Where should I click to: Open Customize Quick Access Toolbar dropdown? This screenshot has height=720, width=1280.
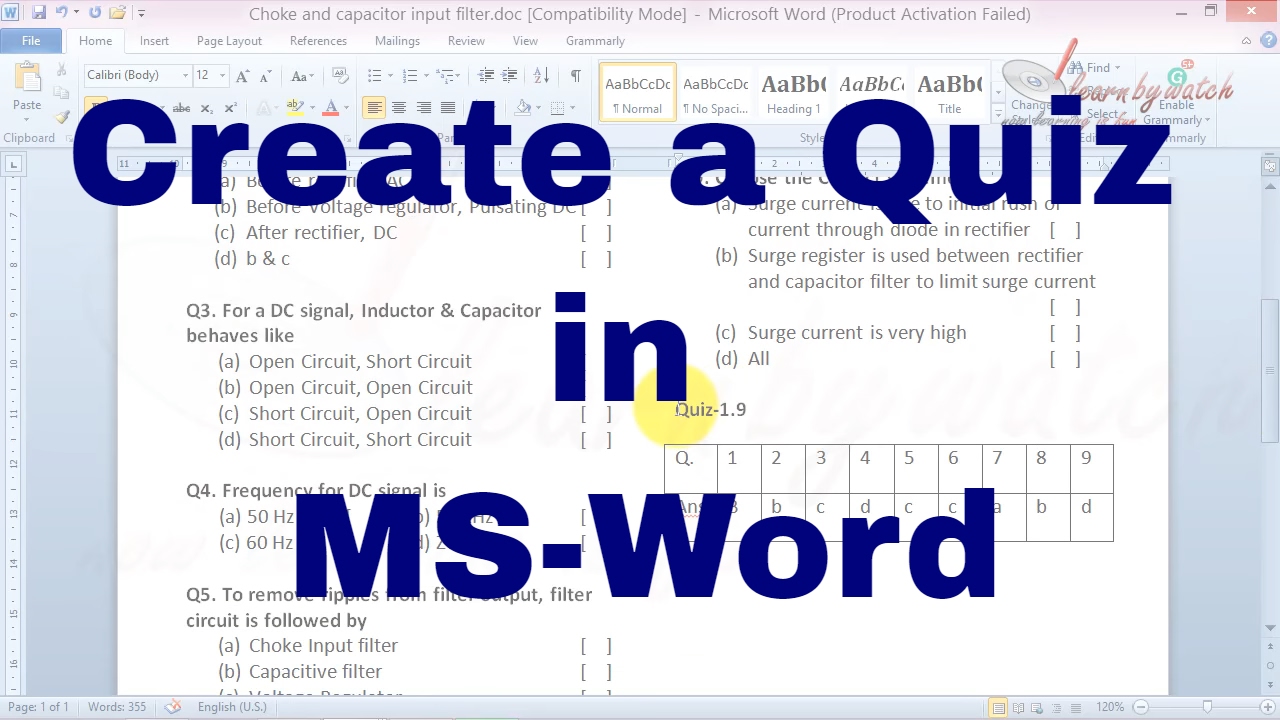click(141, 14)
